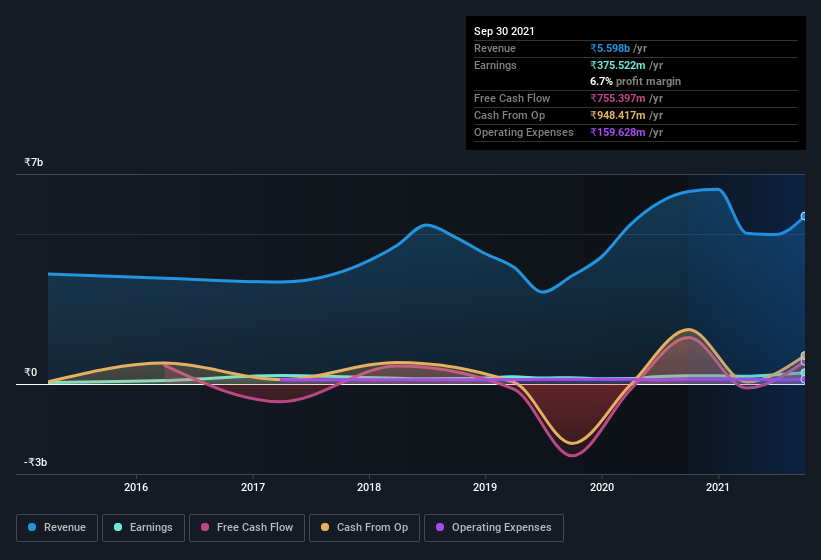Click the ₹7b y-axis label
The image size is (821, 560).
coord(34,162)
